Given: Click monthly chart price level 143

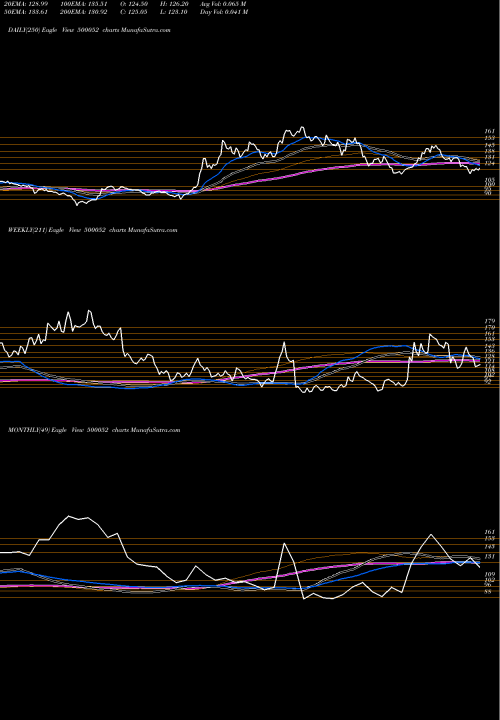Looking at the screenshot, I should click(x=489, y=547).
